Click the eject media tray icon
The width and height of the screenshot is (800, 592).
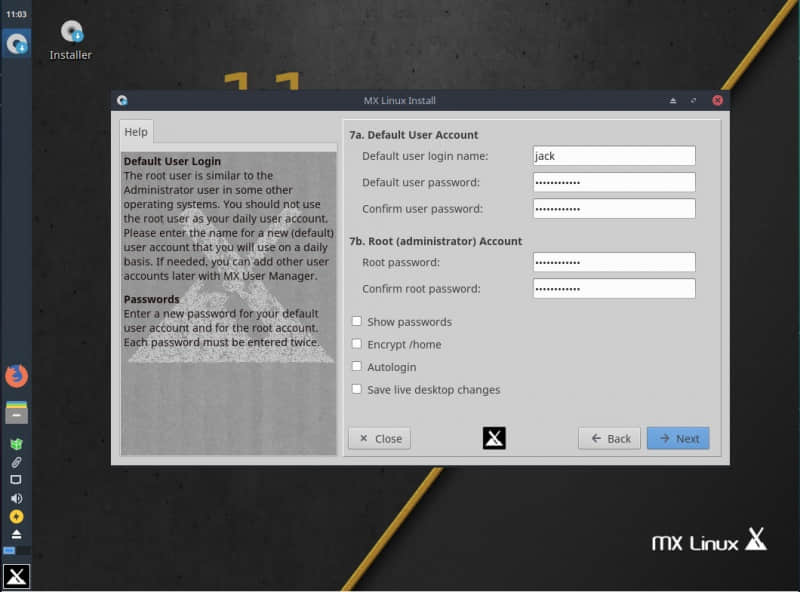pos(16,534)
